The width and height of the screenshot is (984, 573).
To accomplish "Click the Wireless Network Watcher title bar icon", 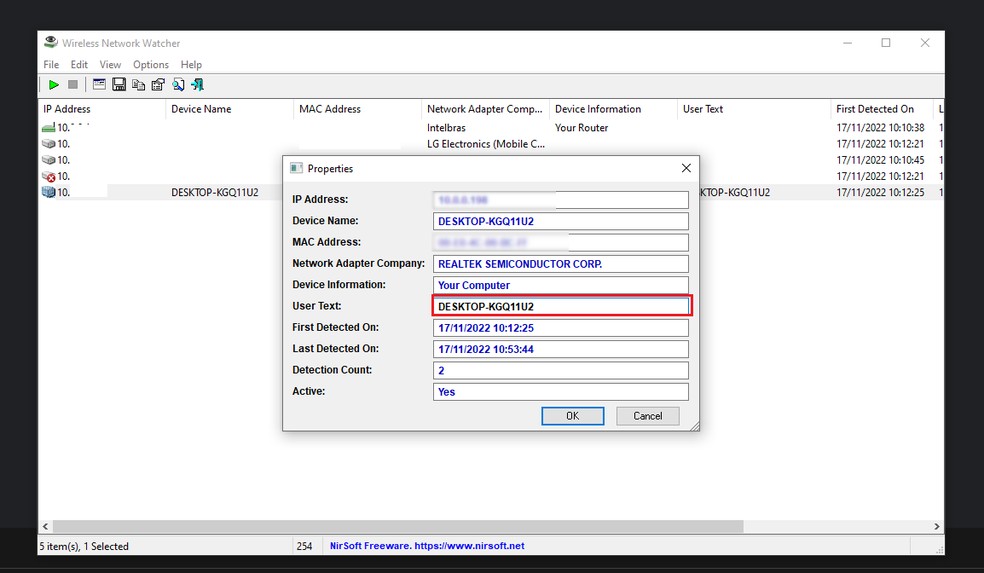I will [x=51, y=43].
